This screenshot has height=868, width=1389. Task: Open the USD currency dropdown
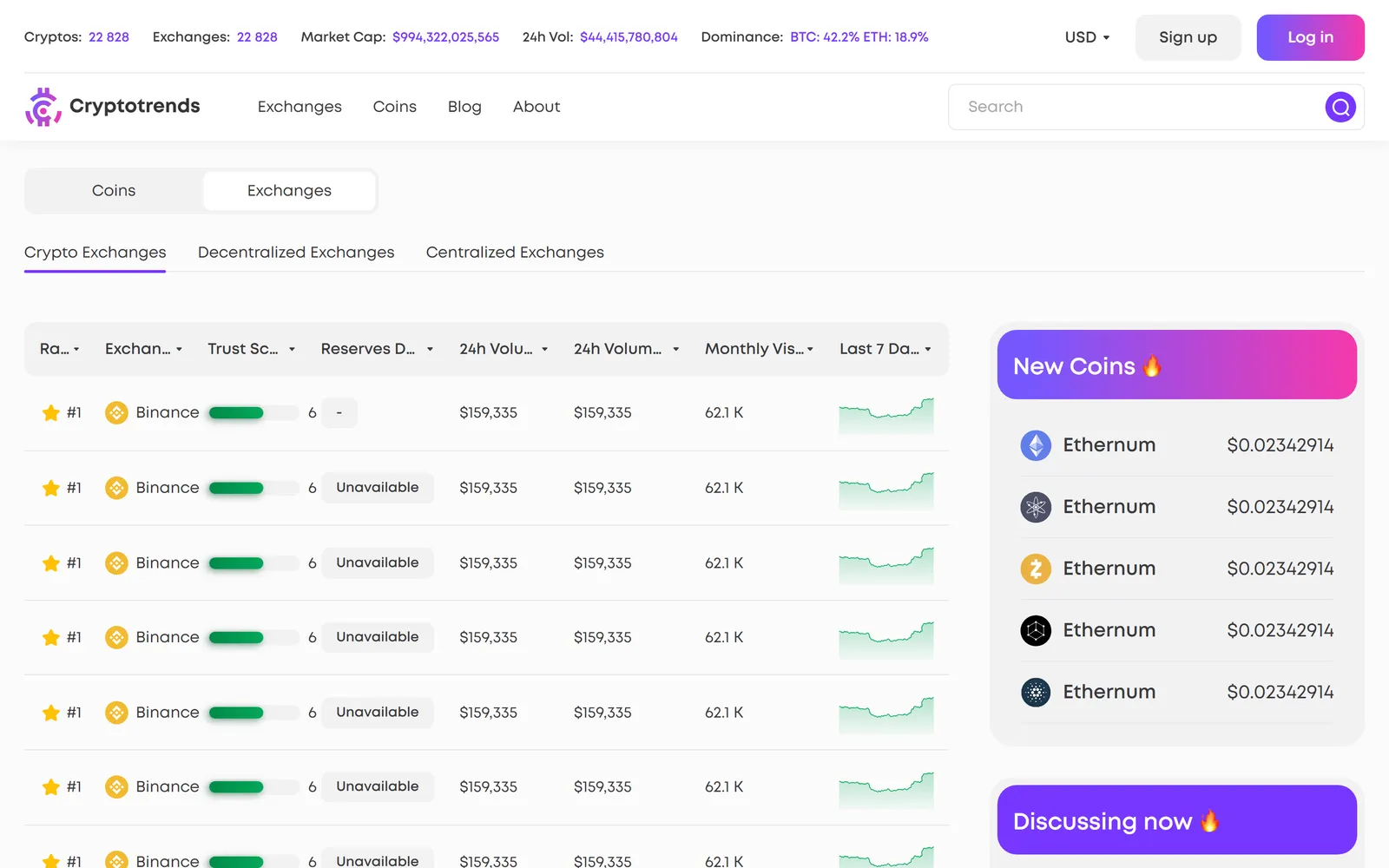coord(1087,37)
